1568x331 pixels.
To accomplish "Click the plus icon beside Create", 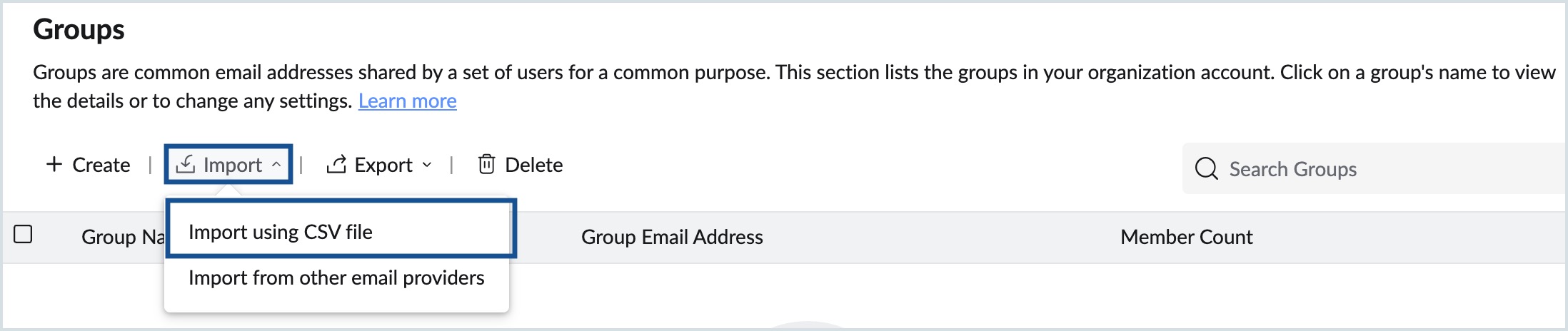I will [x=54, y=165].
